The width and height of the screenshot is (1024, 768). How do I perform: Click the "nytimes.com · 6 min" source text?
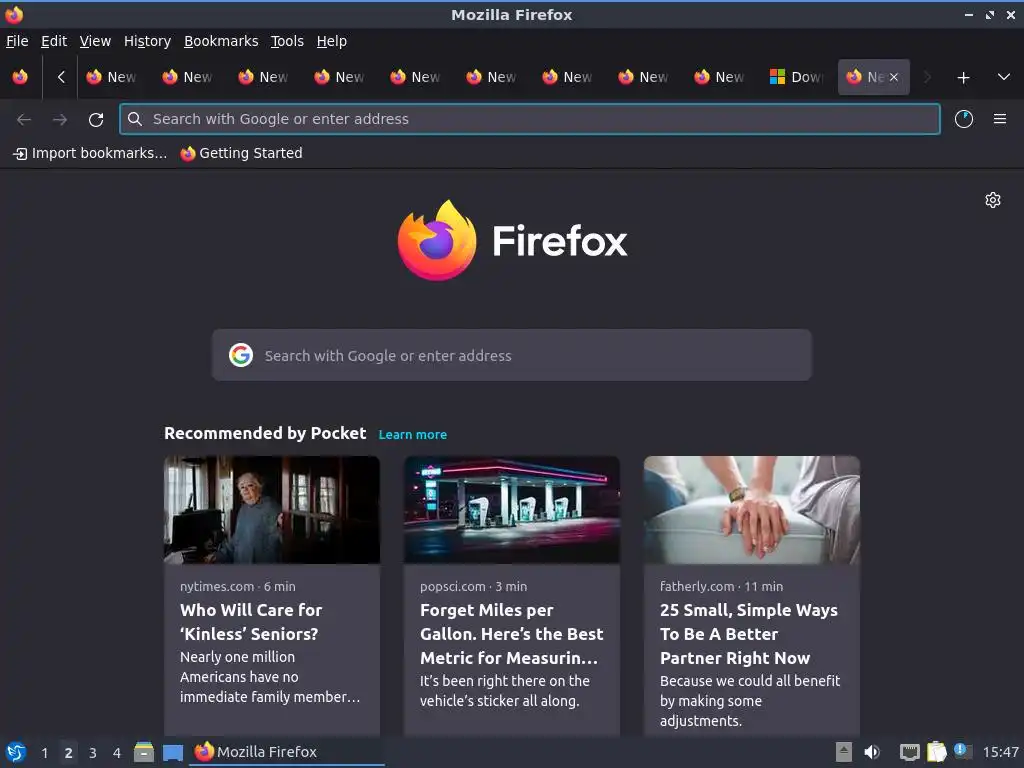[x=238, y=586]
